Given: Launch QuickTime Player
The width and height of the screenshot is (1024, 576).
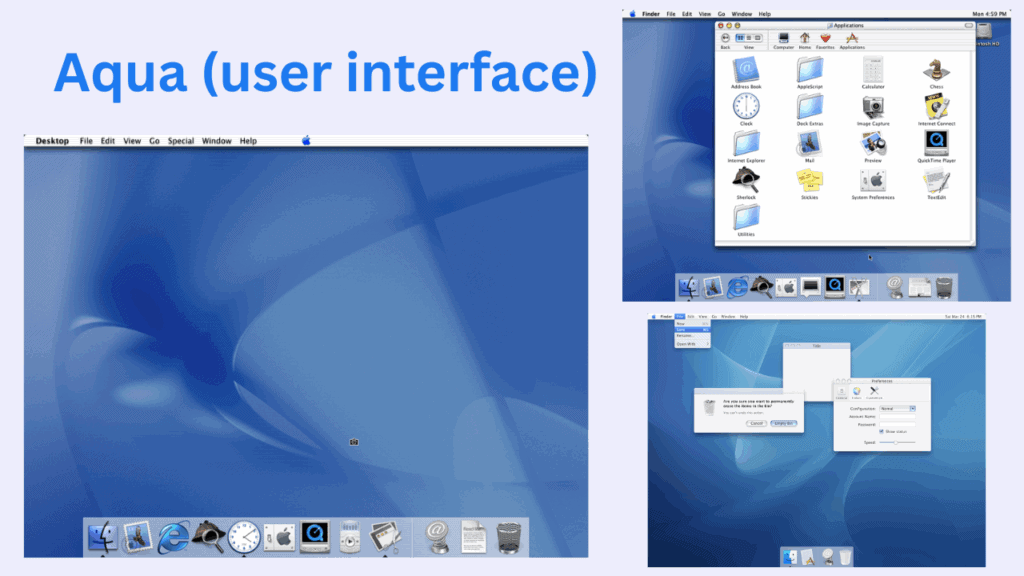Looking at the screenshot, I should (x=935, y=144).
